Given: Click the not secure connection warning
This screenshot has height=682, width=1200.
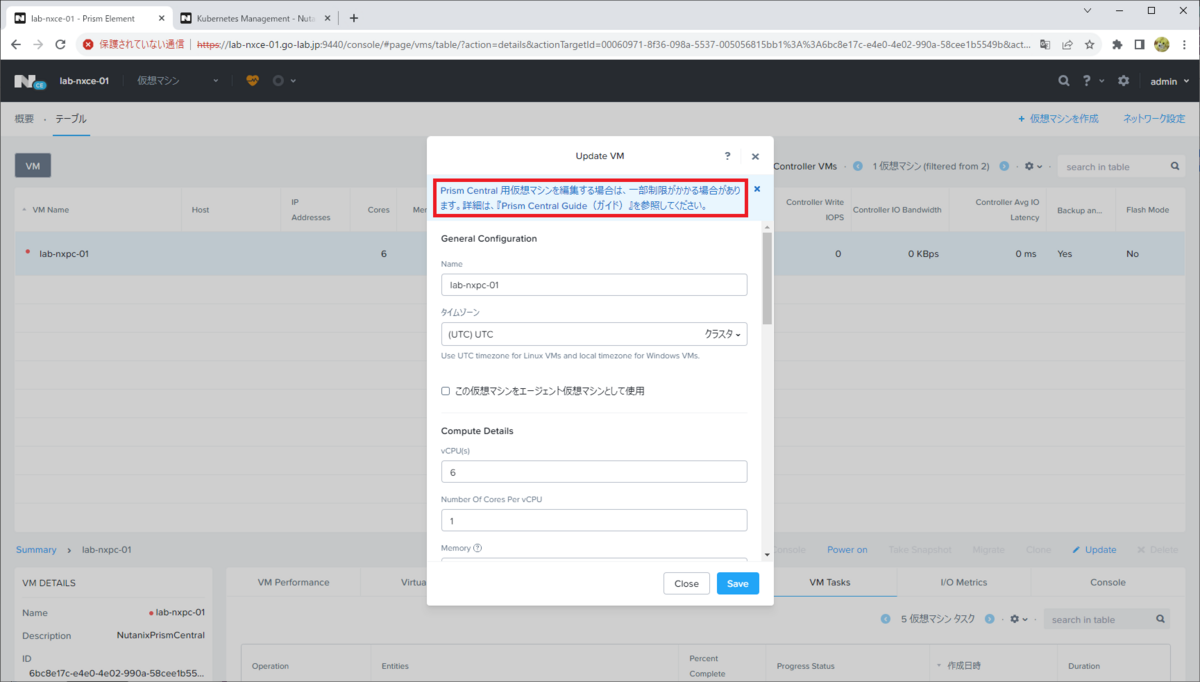Looking at the screenshot, I should point(133,44).
